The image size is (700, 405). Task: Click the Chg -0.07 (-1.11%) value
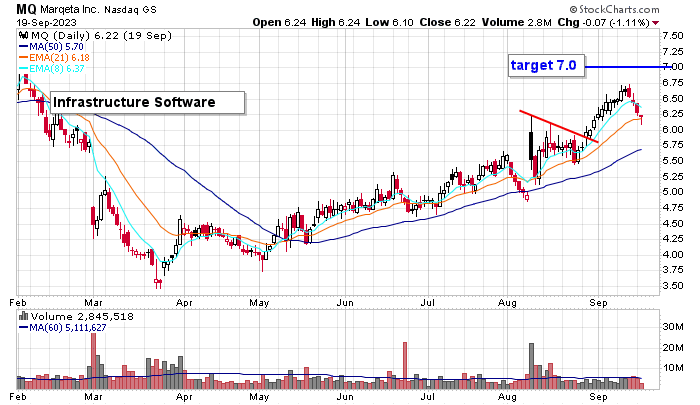[x=604, y=22]
